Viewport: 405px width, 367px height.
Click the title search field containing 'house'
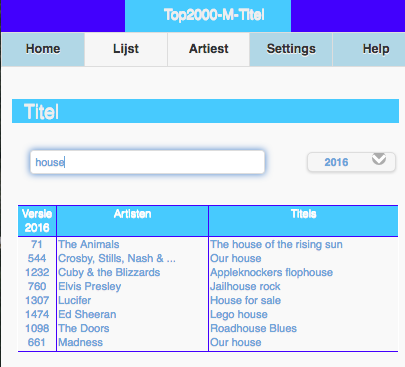pyautogui.click(x=147, y=162)
